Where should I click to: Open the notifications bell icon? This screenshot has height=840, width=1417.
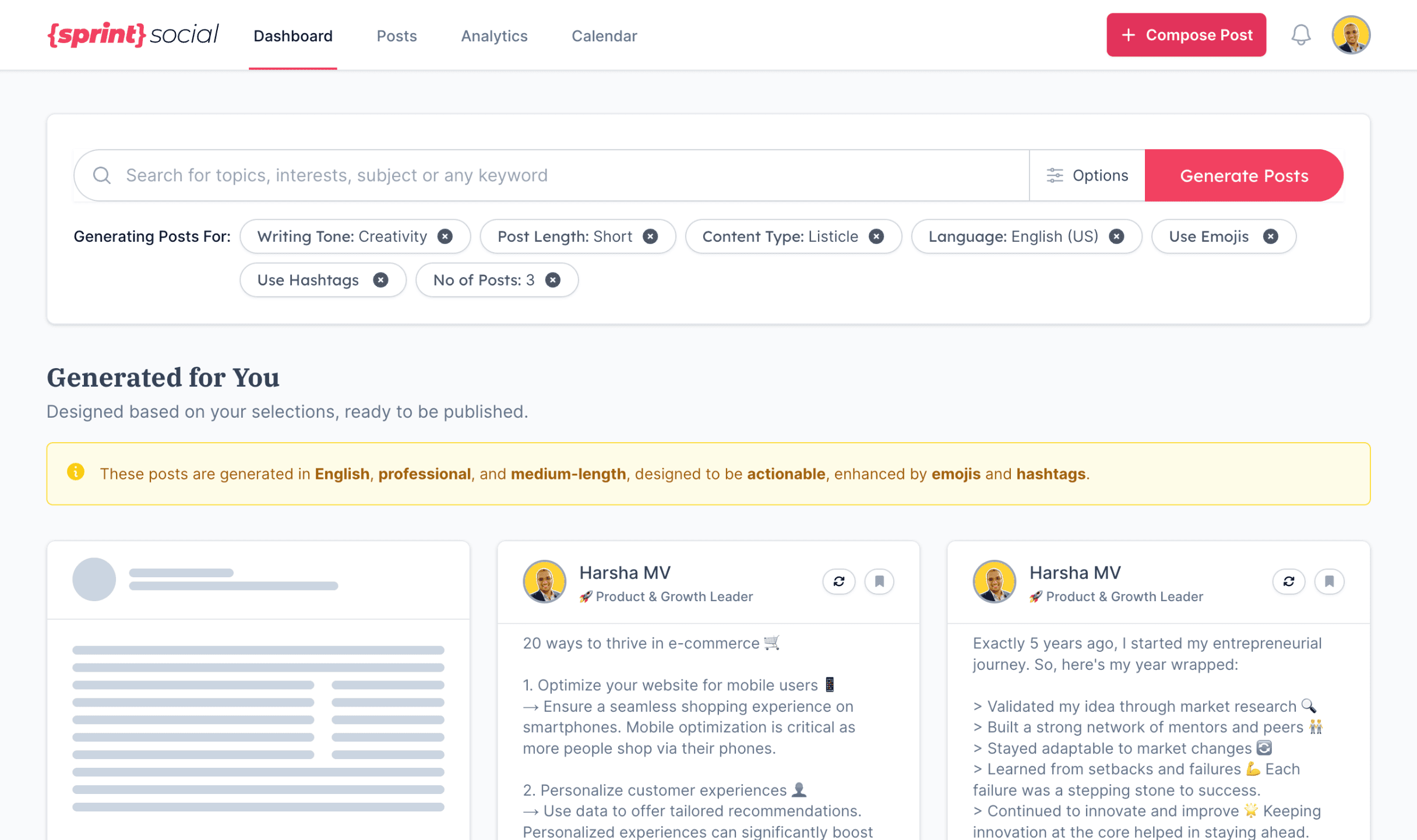pos(1300,35)
